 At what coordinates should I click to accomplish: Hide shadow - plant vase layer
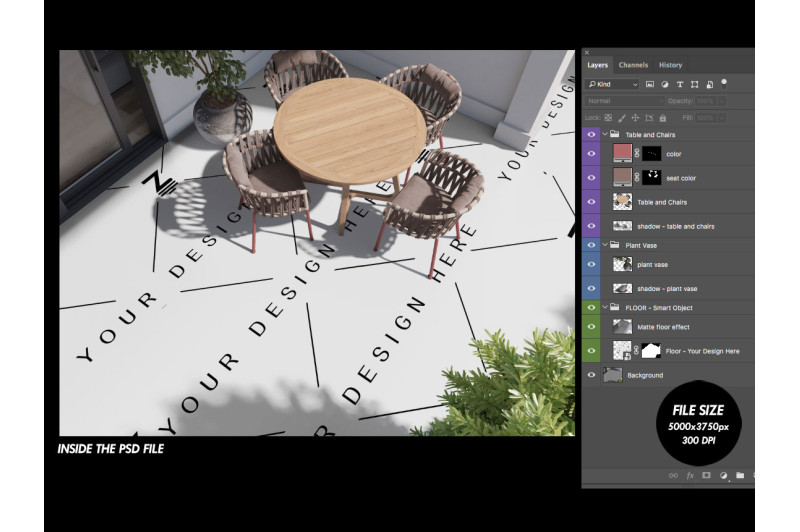(x=591, y=288)
